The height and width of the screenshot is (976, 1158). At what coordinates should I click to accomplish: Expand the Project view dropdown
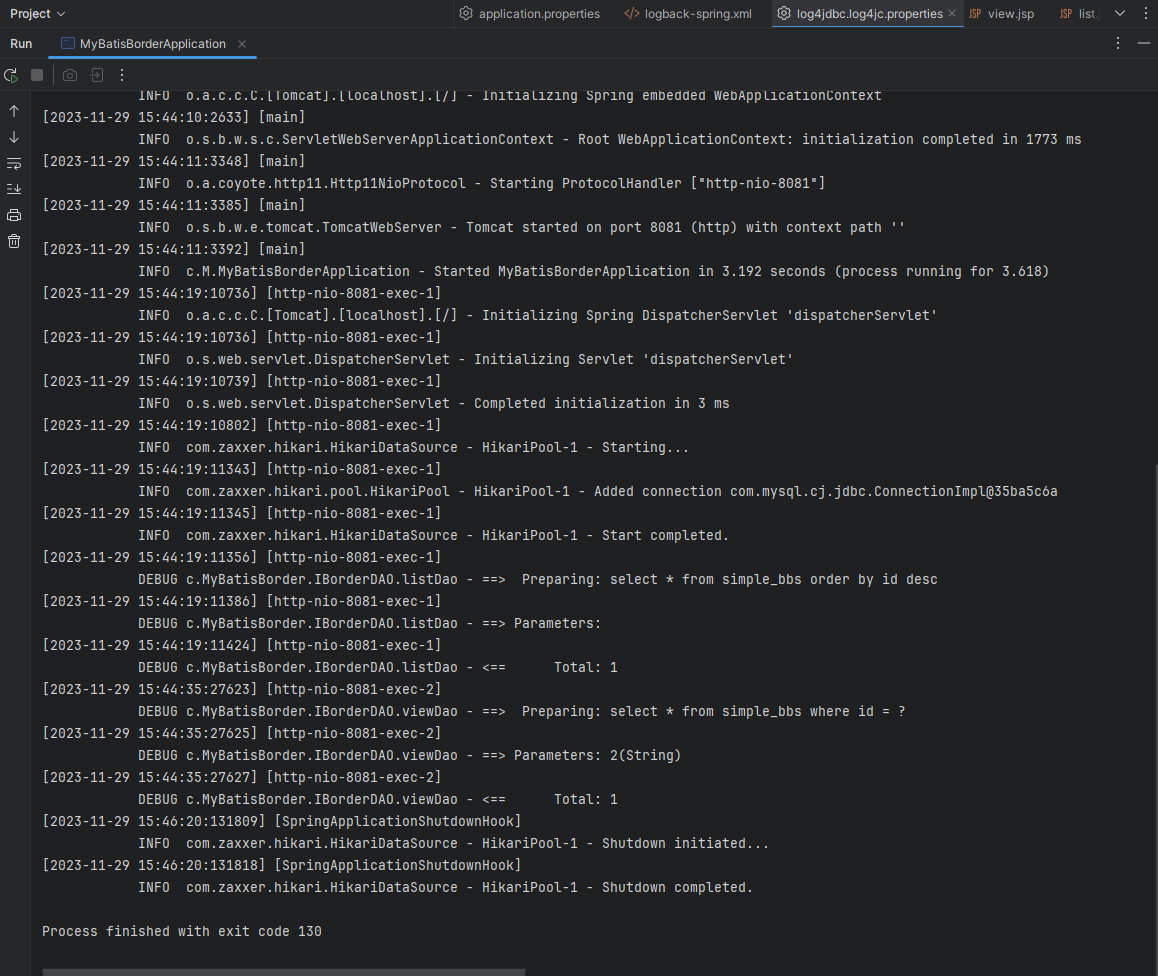38,13
